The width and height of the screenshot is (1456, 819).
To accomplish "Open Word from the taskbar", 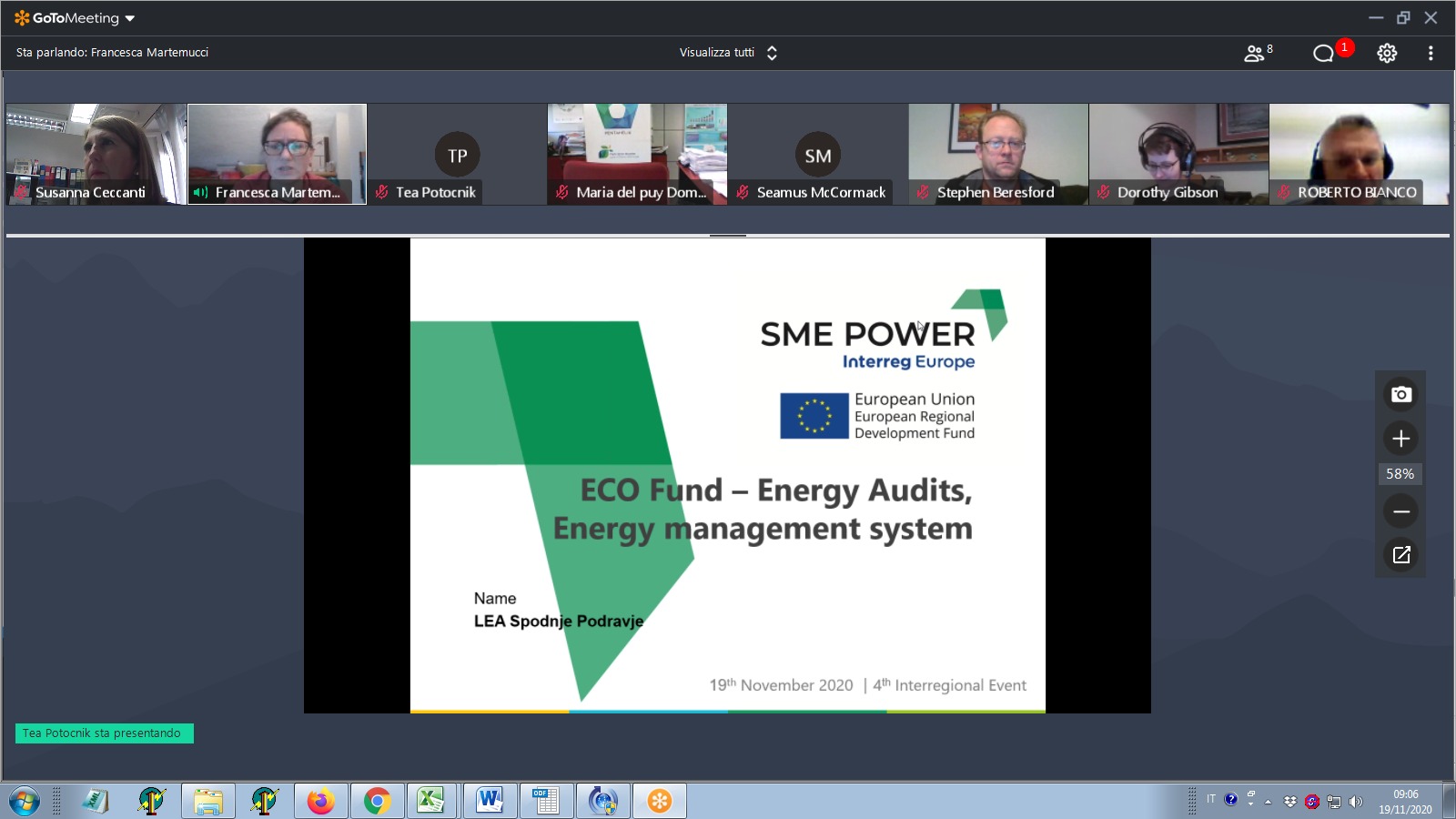I will pos(490,802).
